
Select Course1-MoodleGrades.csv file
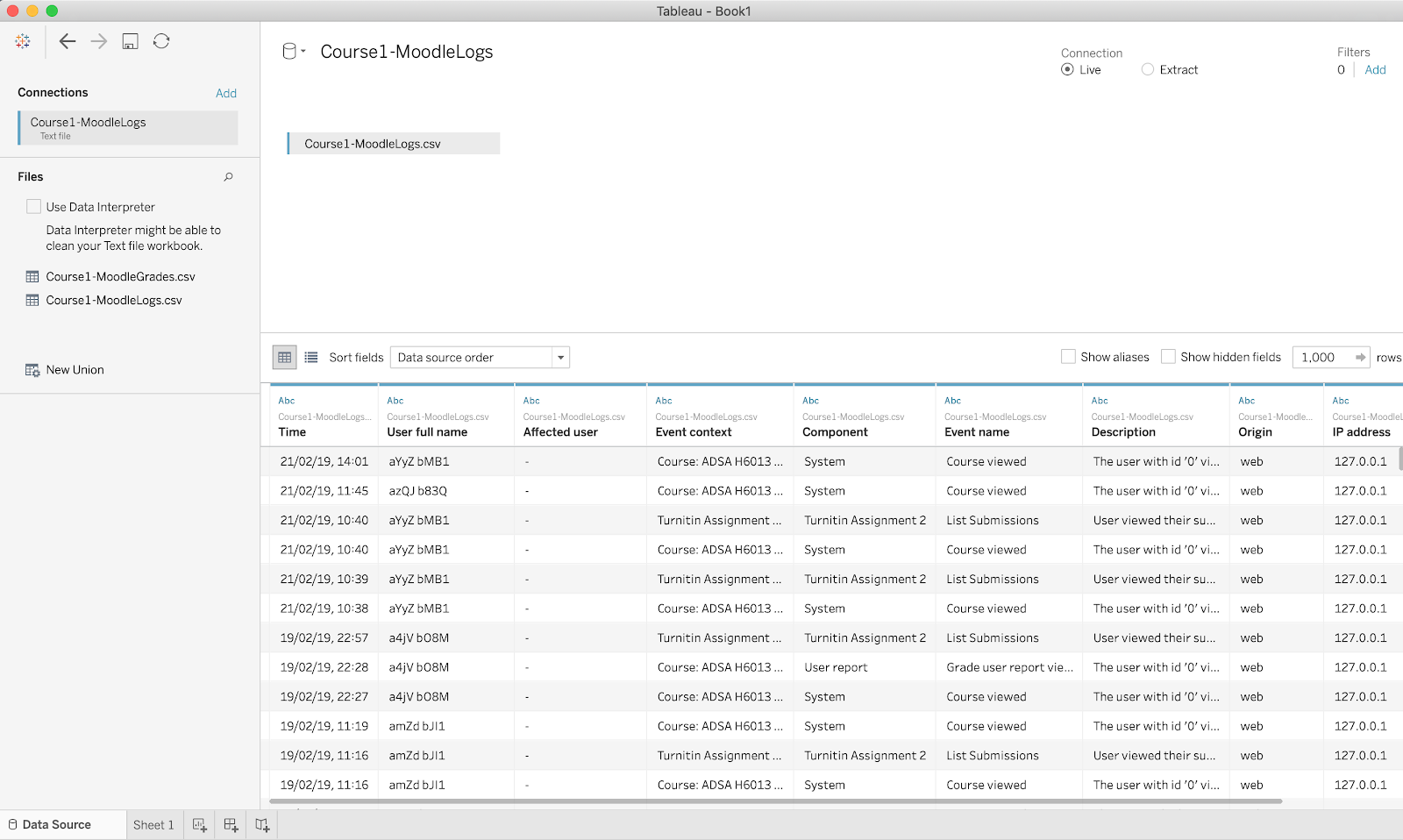(x=120, y=276)
